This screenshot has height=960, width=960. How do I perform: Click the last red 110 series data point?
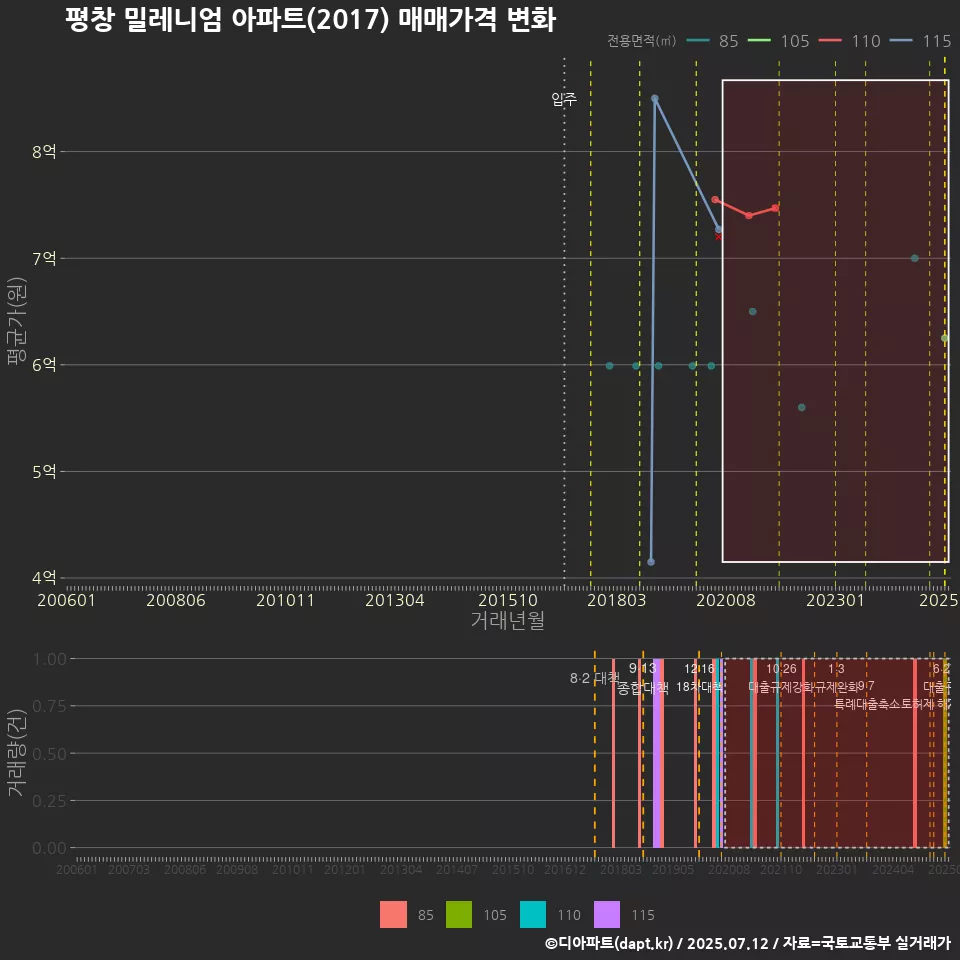(x=775, y=208)
